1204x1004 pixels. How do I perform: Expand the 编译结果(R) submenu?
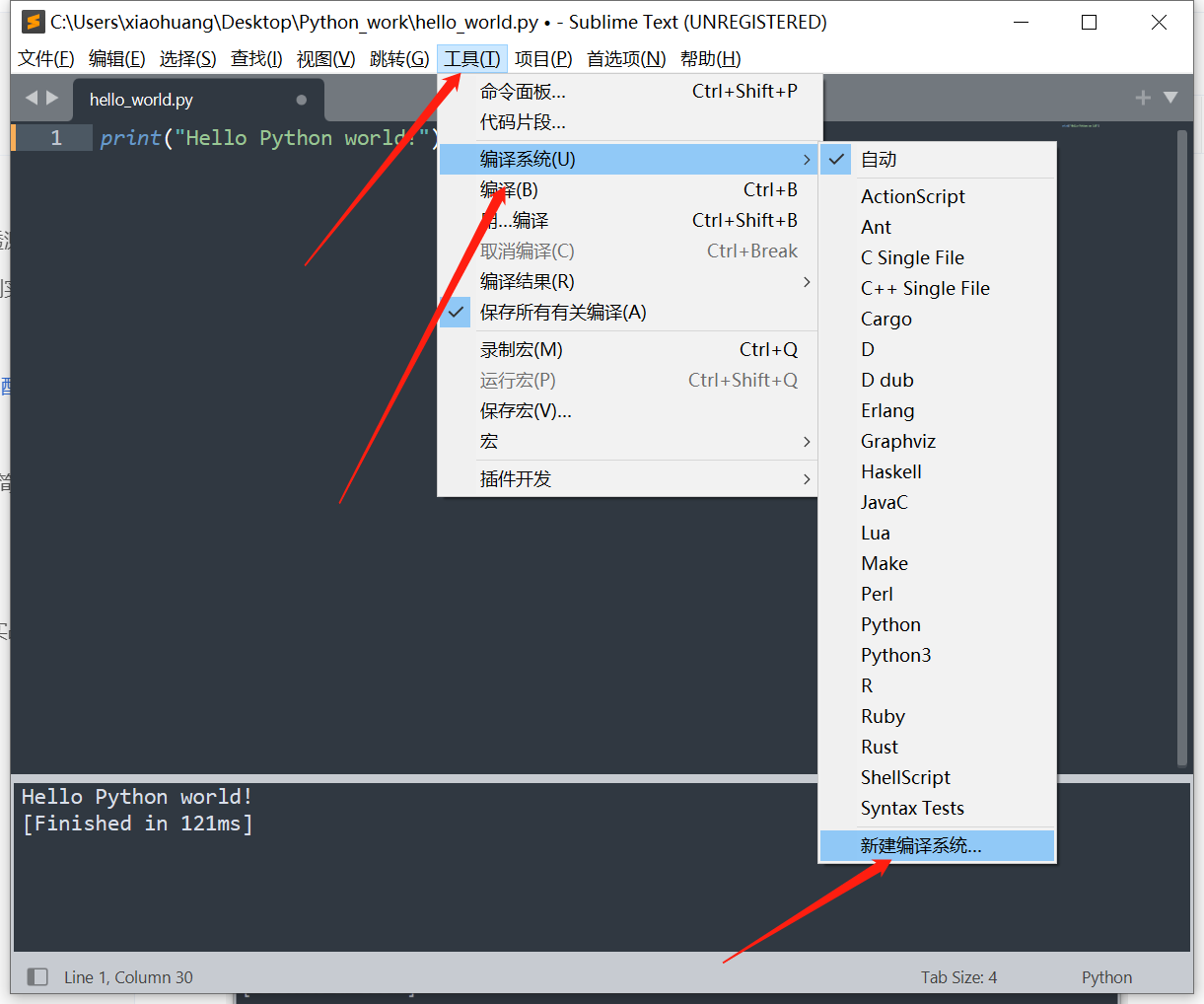(629, 281)
